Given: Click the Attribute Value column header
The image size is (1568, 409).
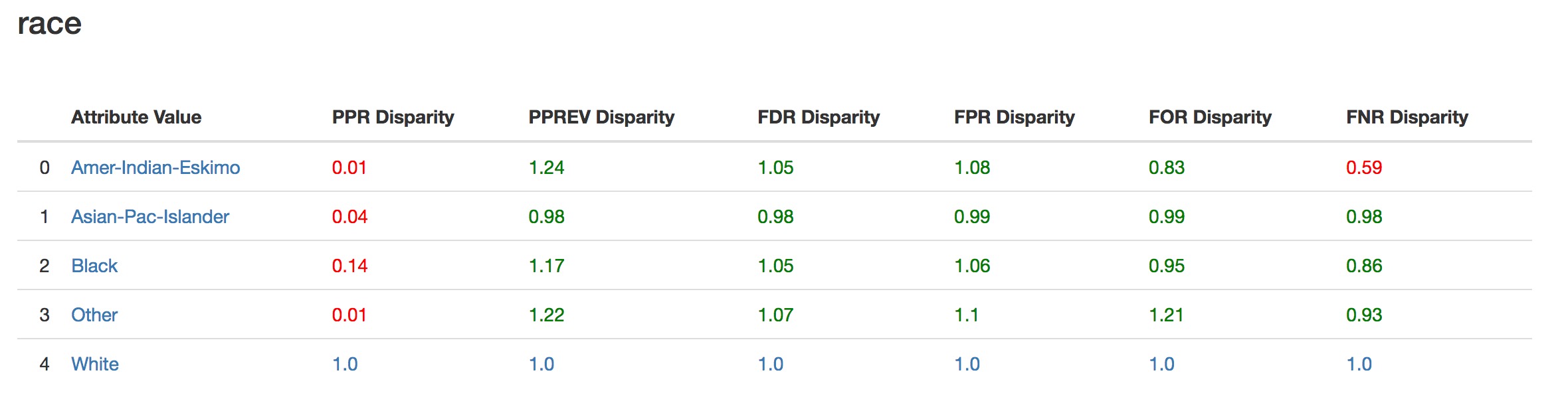Looking at the screenshot, I should coord(136,117).
